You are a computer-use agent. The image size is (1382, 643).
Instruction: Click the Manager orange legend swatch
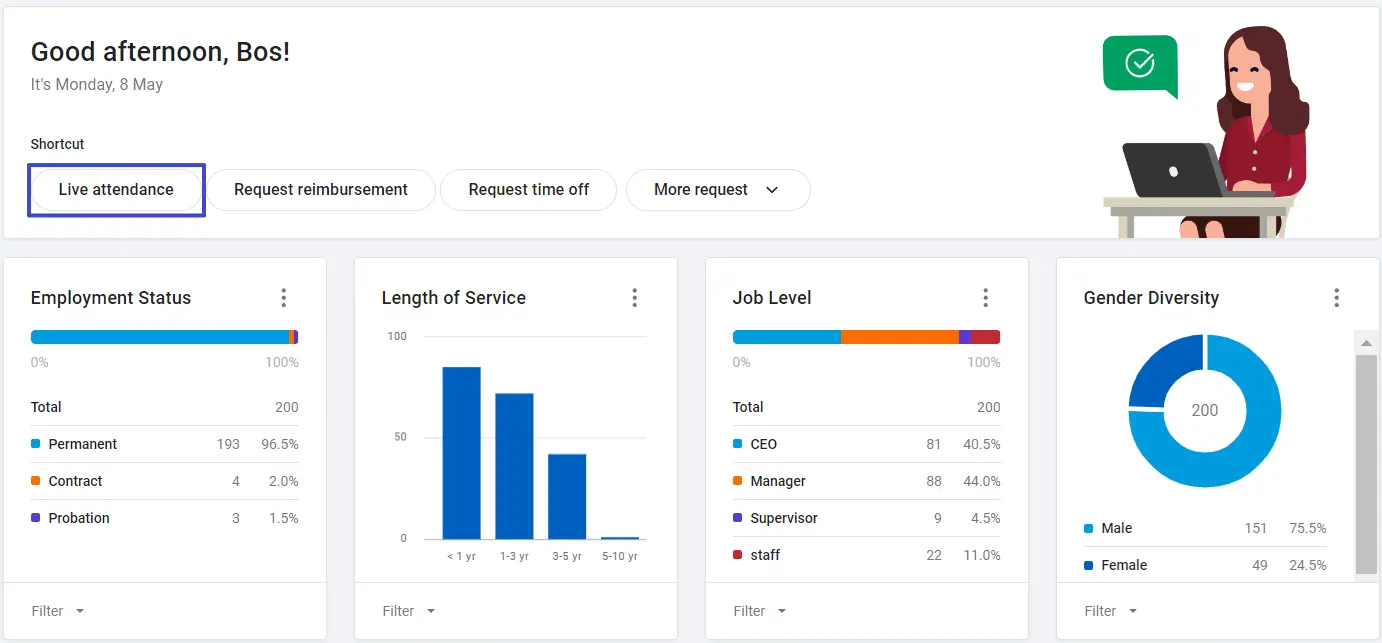point(738,481)
